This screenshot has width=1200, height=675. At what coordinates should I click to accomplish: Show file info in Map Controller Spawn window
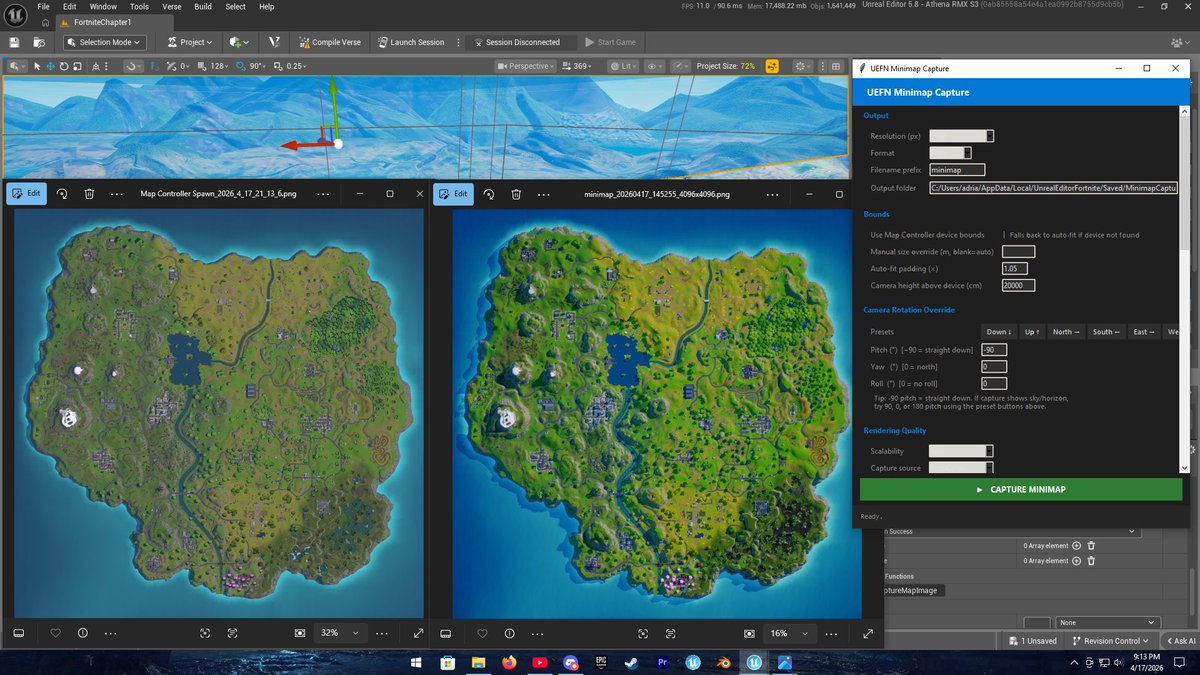coord(82,633)
